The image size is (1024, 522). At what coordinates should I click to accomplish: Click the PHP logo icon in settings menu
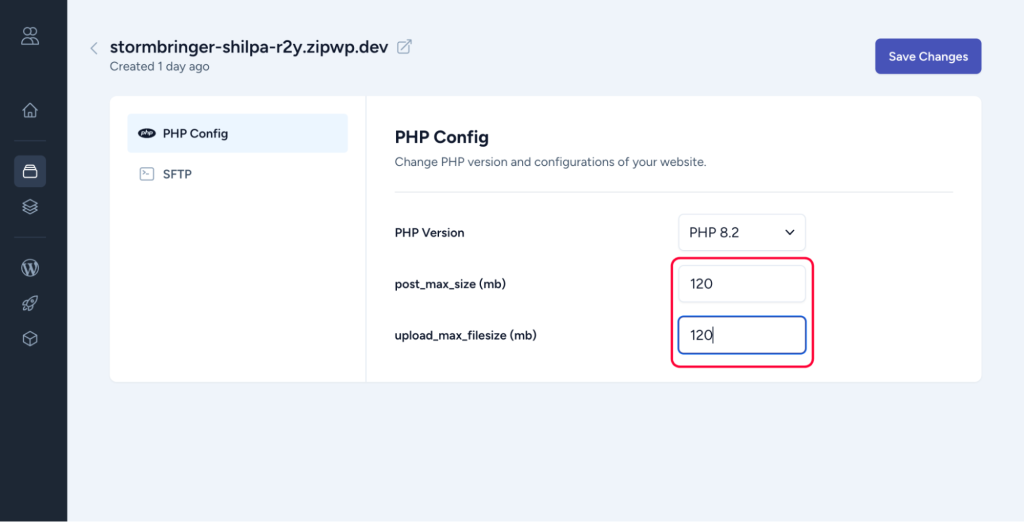(147, 133)
